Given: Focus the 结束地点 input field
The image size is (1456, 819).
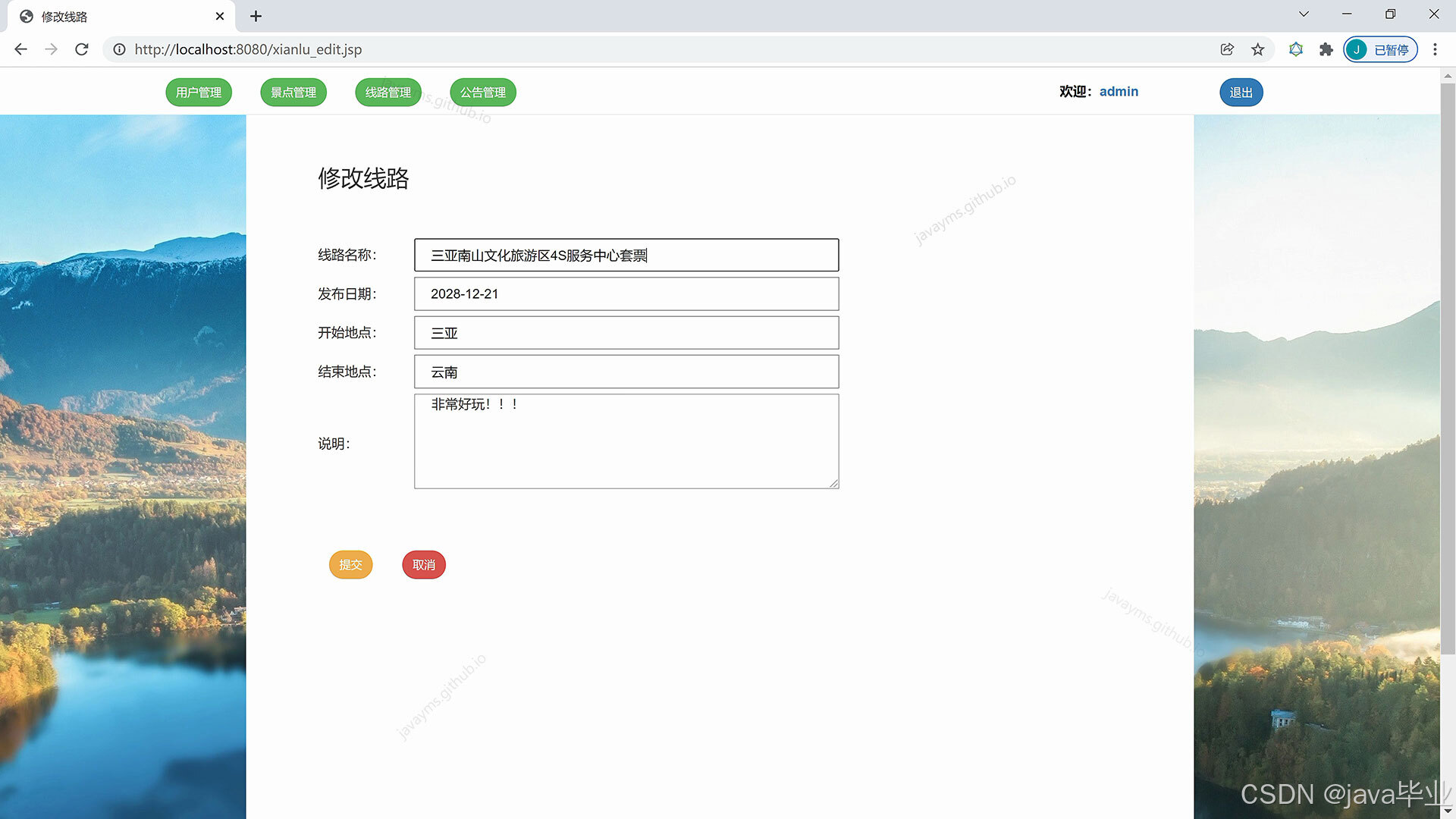Looking at the screenshot, I should click(x=626, y=372).
